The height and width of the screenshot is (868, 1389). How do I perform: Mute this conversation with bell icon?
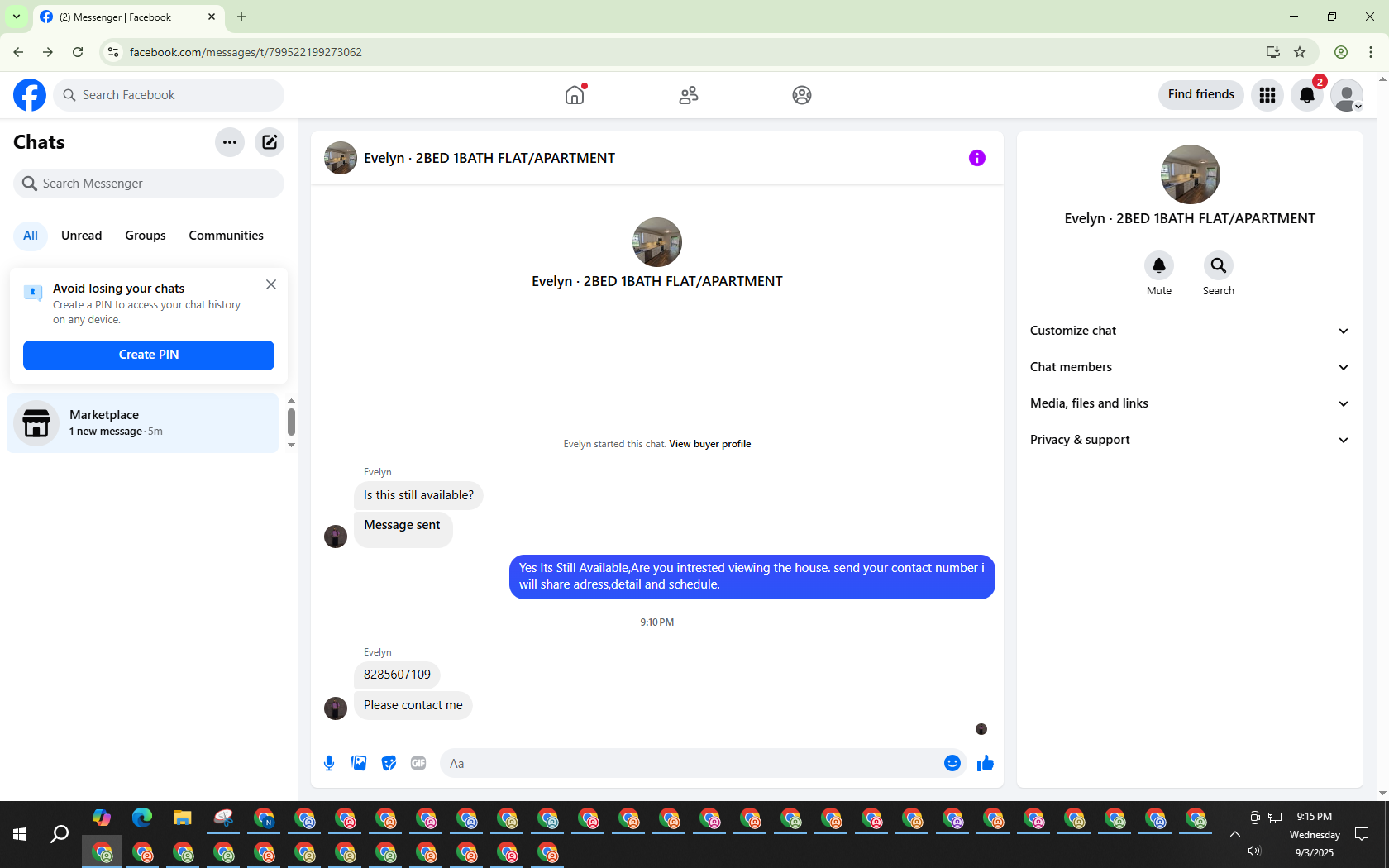(x=1159, y=265)
